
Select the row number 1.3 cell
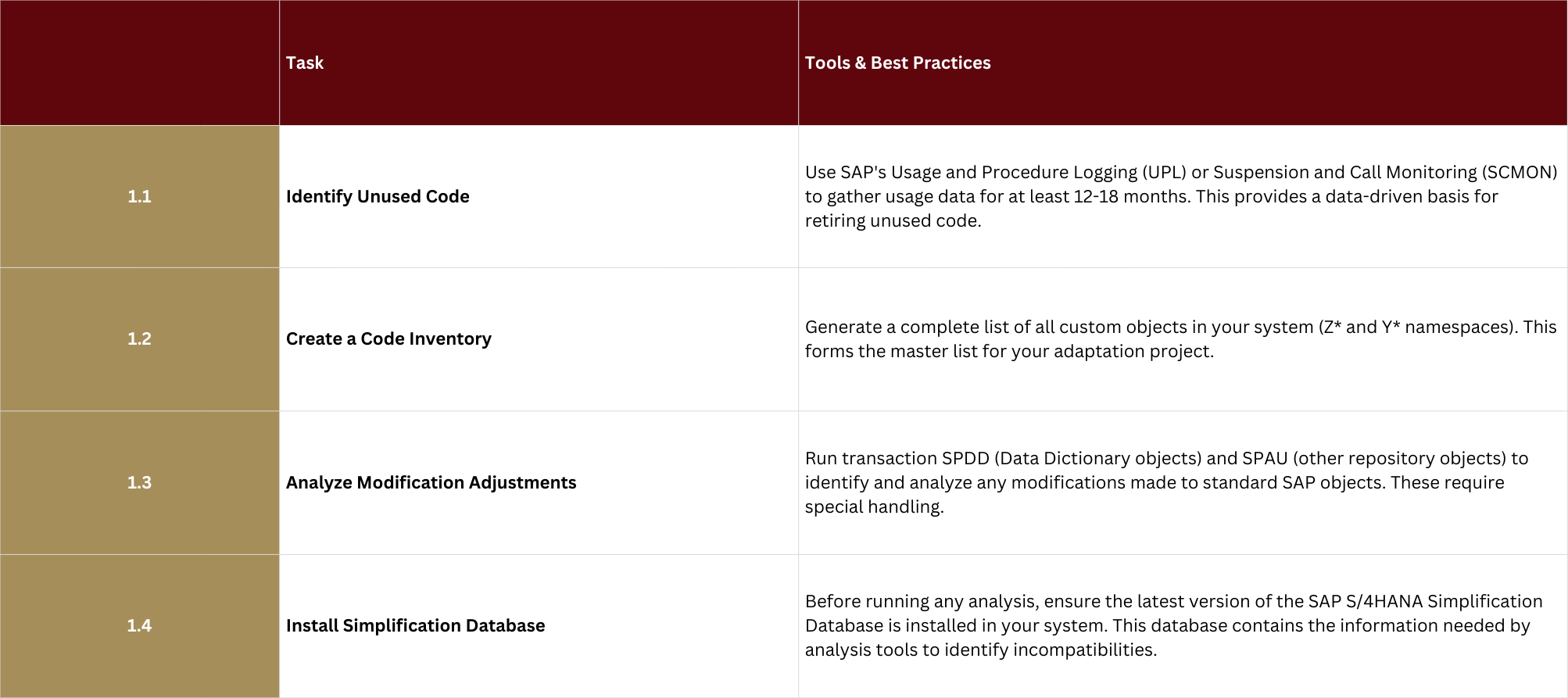(139, 483)
